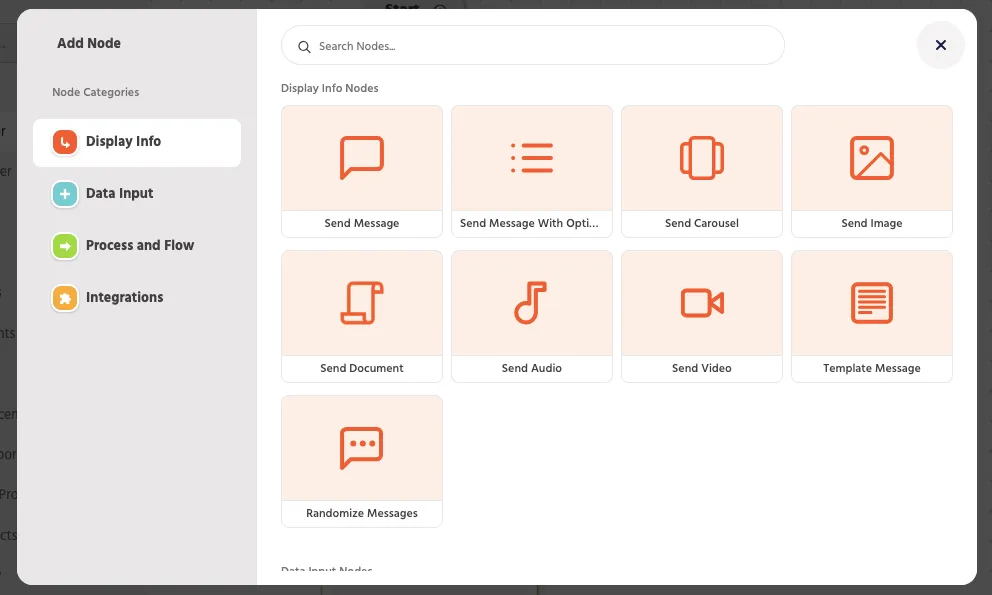Click the Template Message label
Screen dimensions: 992x595
click(x=872, y=368)
